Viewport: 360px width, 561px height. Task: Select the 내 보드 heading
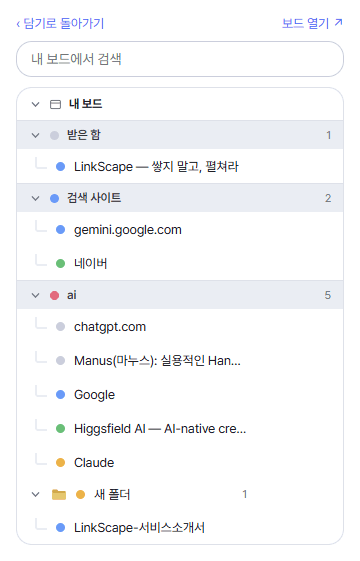(x=86, y=104)
